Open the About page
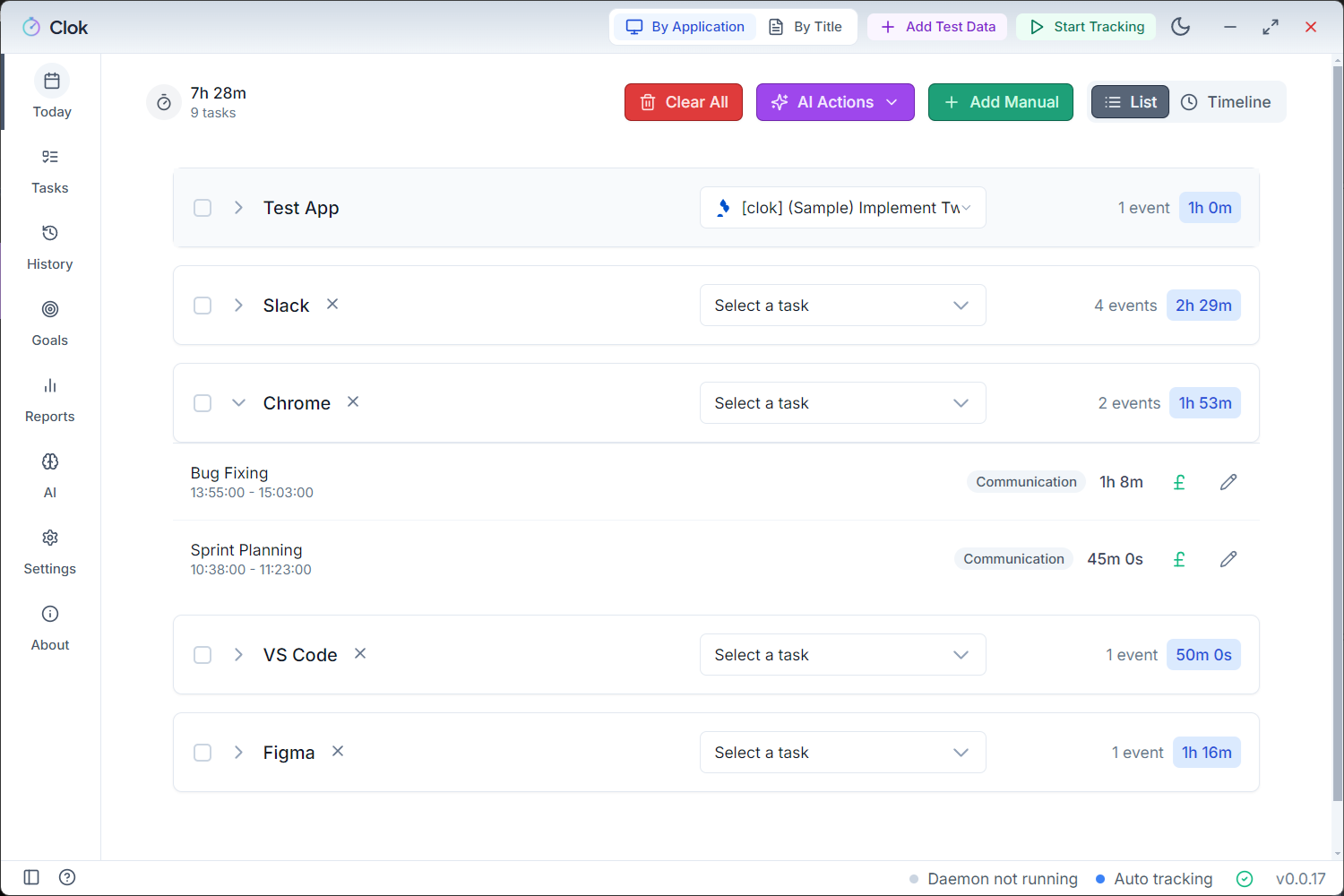The image size is (1344, 896). (50, 628)
